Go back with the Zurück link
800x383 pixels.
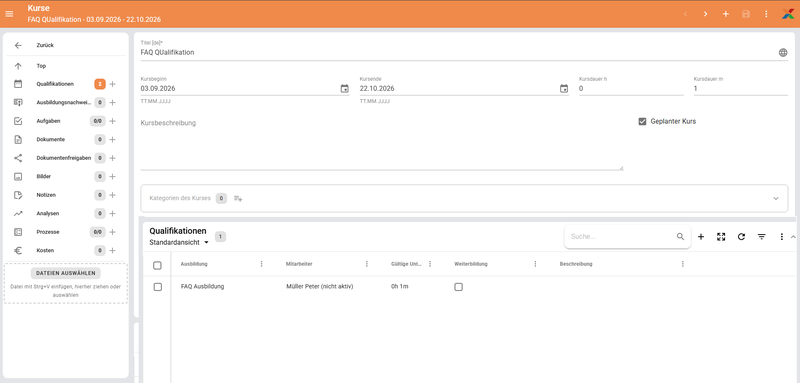tap(45, 45)
